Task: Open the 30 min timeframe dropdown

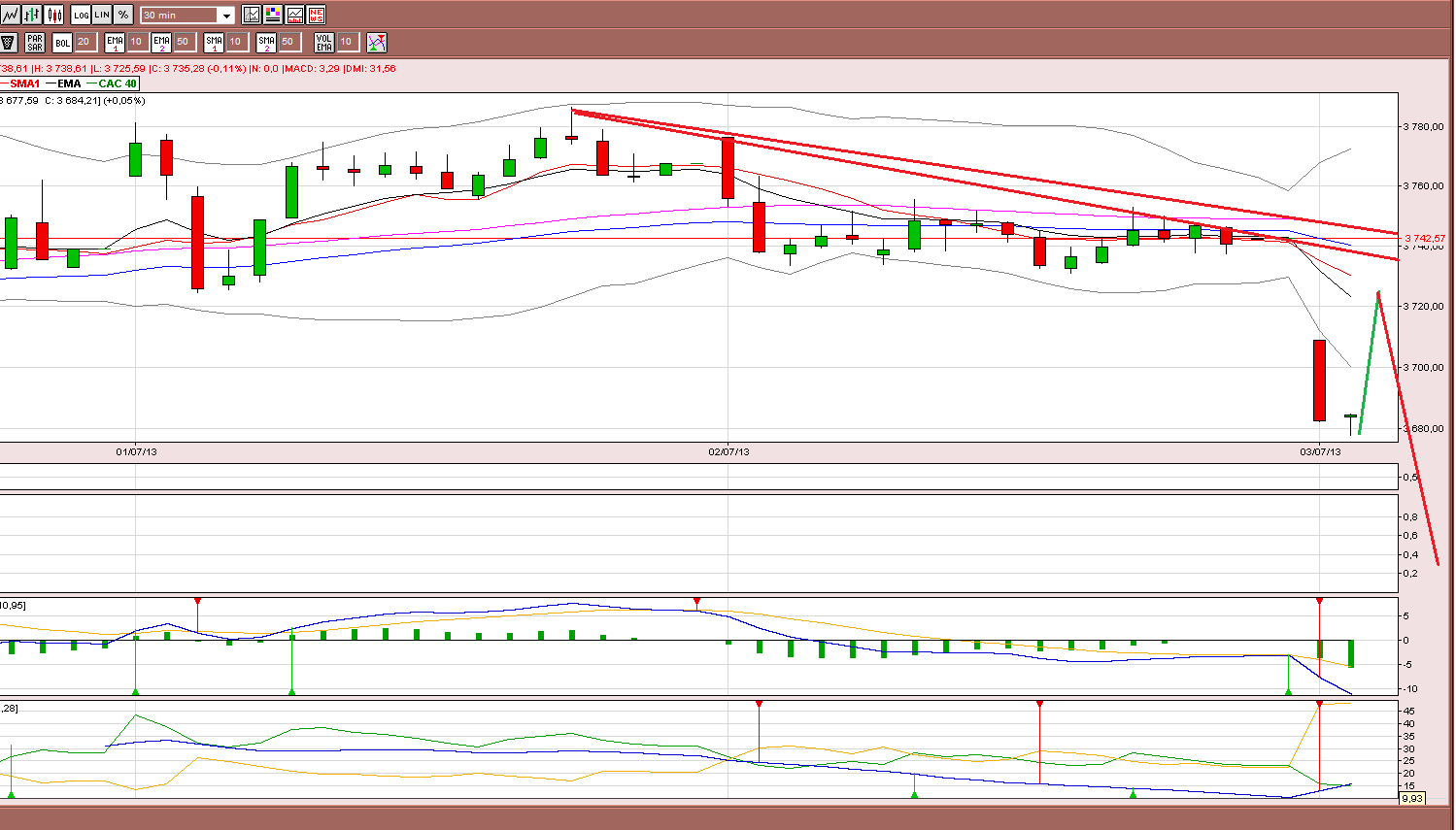Action: point(187,16)
